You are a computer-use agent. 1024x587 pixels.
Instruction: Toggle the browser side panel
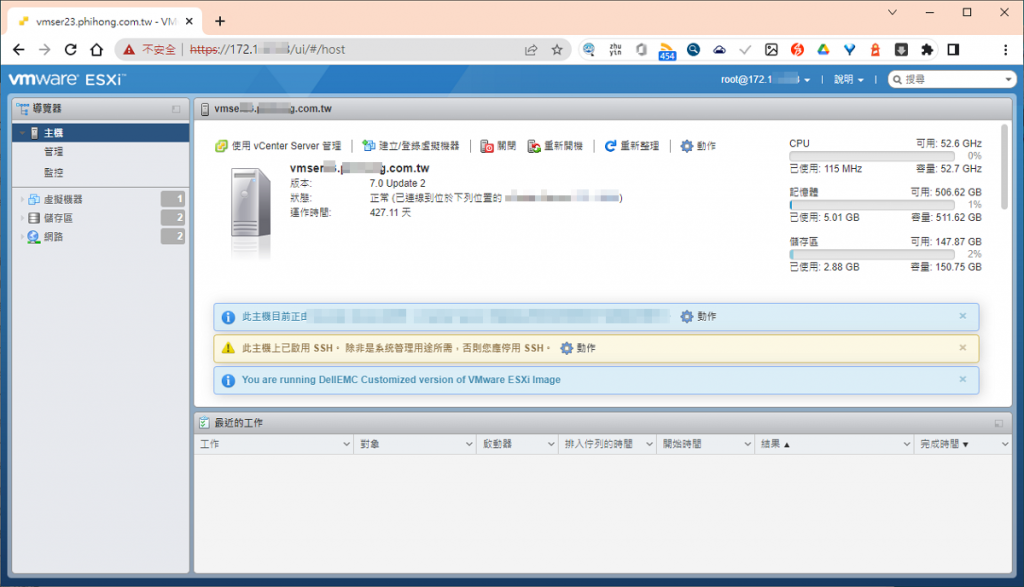tap(953, 50)
